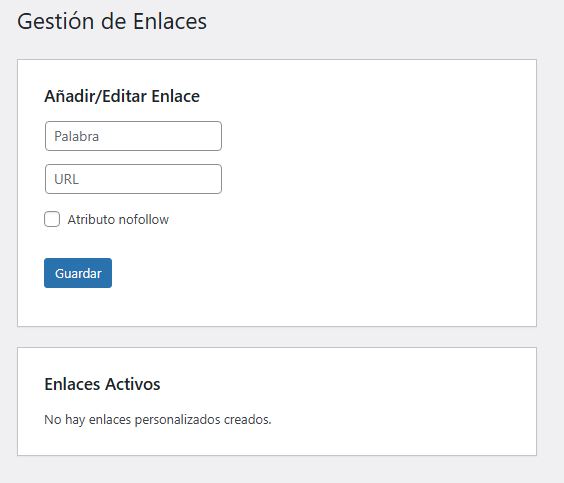564x483 pixels.
Task: Tick the nofollow attribute box
Action: (52, 219)
